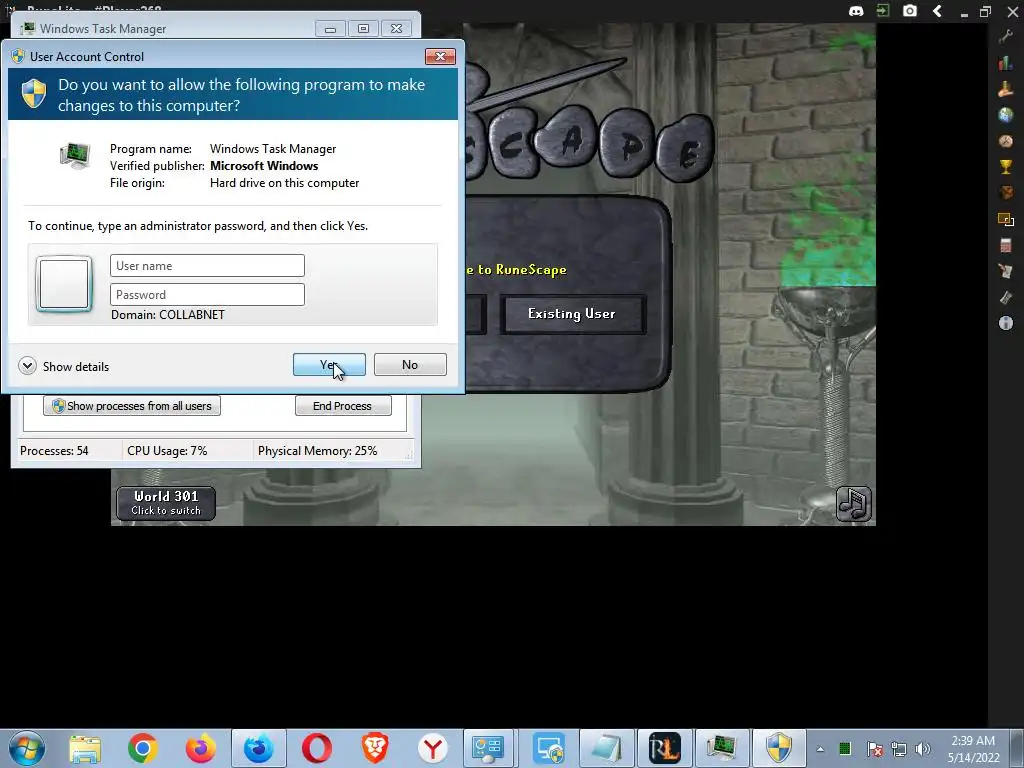Click the CPU Usage: 7% status text
This screenshot has height=768, width=1024.
[167, 451]
